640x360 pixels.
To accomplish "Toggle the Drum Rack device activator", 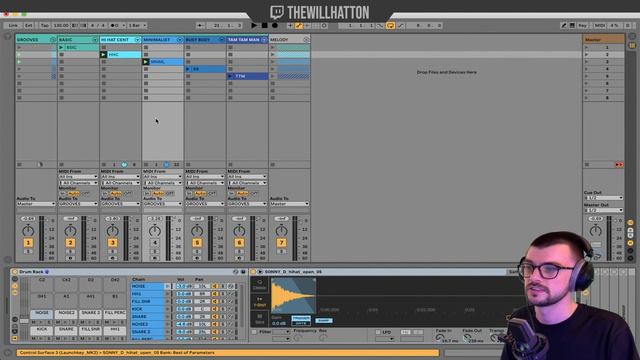I will [x=15, y=272].
